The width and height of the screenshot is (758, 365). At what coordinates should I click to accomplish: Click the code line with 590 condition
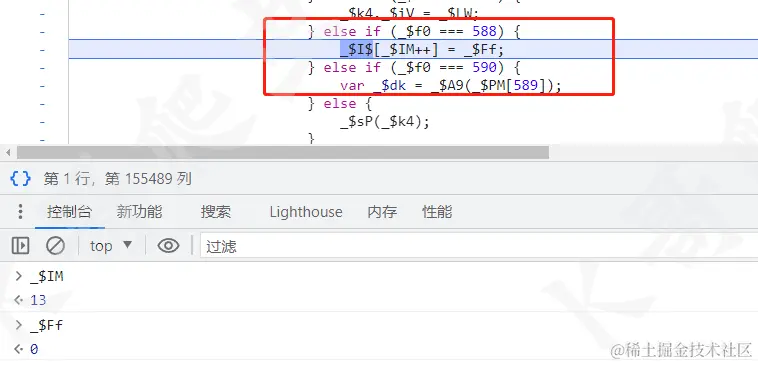pyautogui.click(x=414, y=67)
